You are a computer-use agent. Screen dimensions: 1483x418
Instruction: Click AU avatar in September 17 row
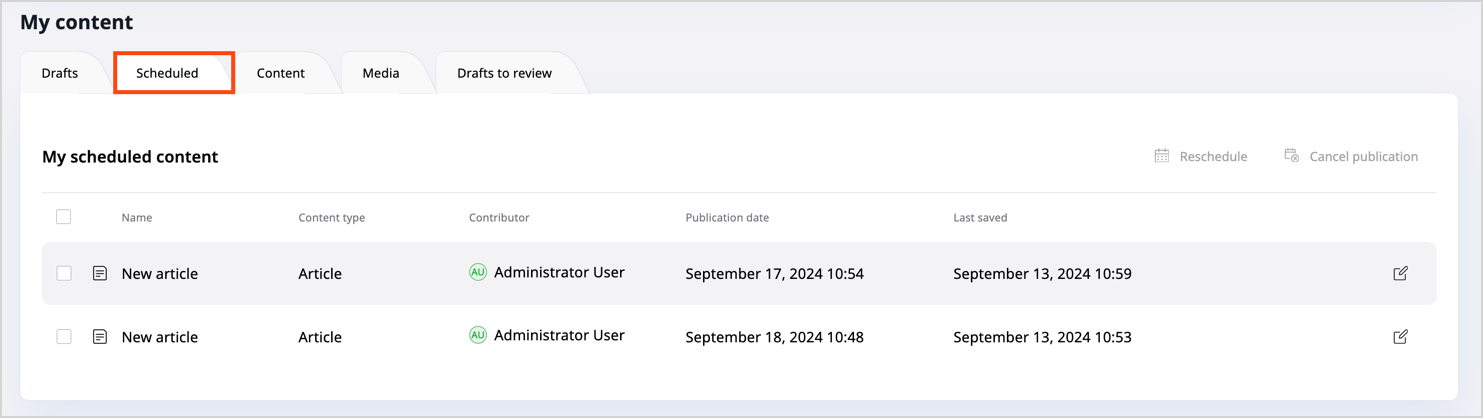tap(478, 272)
